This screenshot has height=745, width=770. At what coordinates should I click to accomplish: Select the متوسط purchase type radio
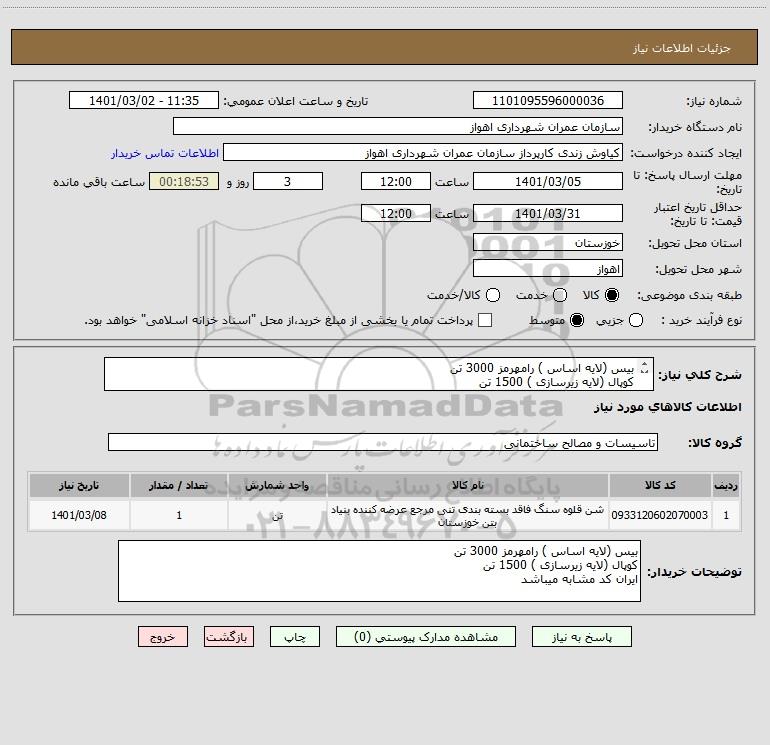pyautogui.click(x=577, y=320)
